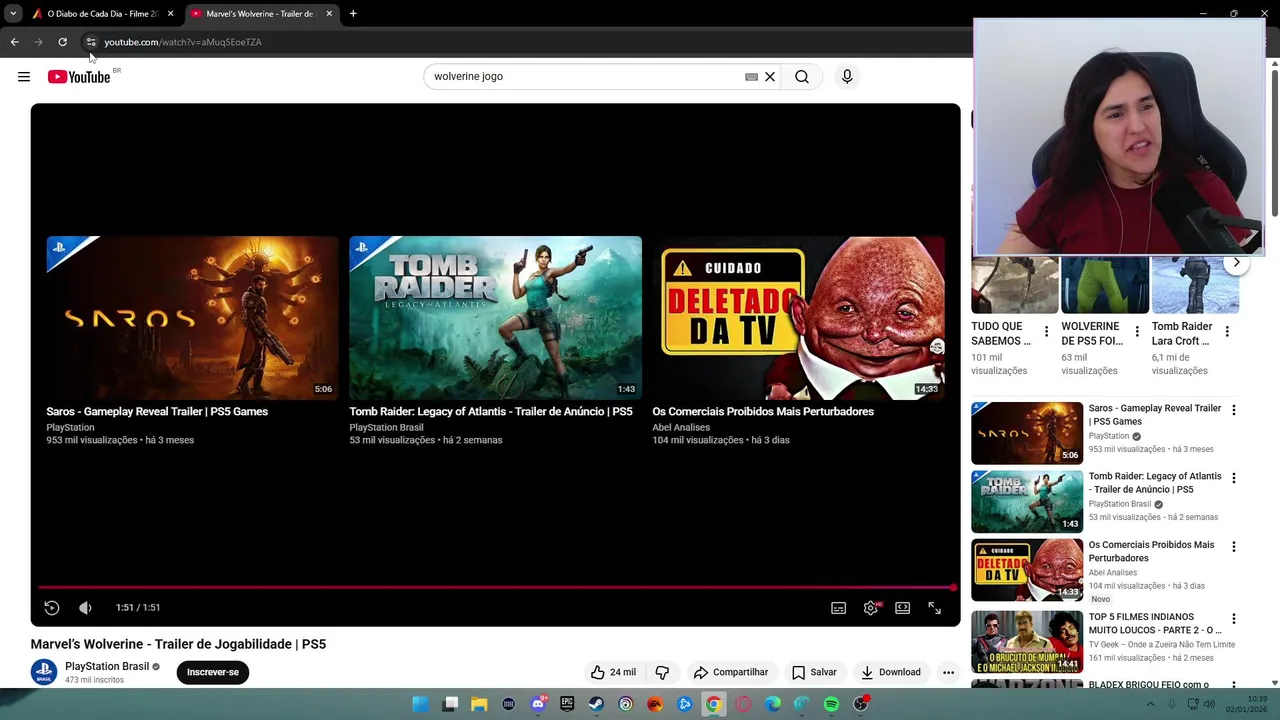1280x720 pixels.
Task: Open options menu for sidebar Saros video
Action: tap(1233, 410)
